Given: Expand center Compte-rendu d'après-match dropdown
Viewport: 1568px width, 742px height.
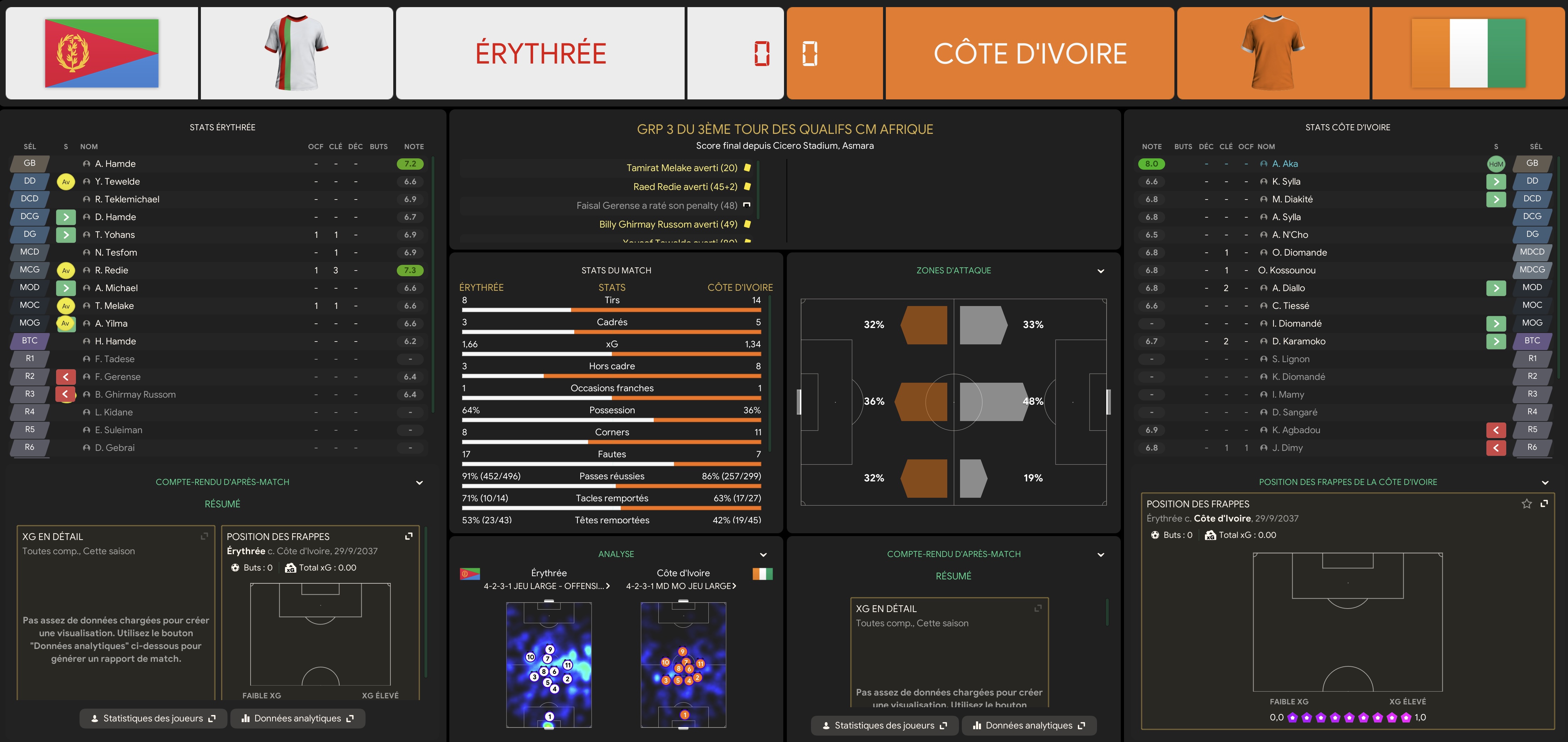Looking at the screenshot, I should pos(1101,555).
